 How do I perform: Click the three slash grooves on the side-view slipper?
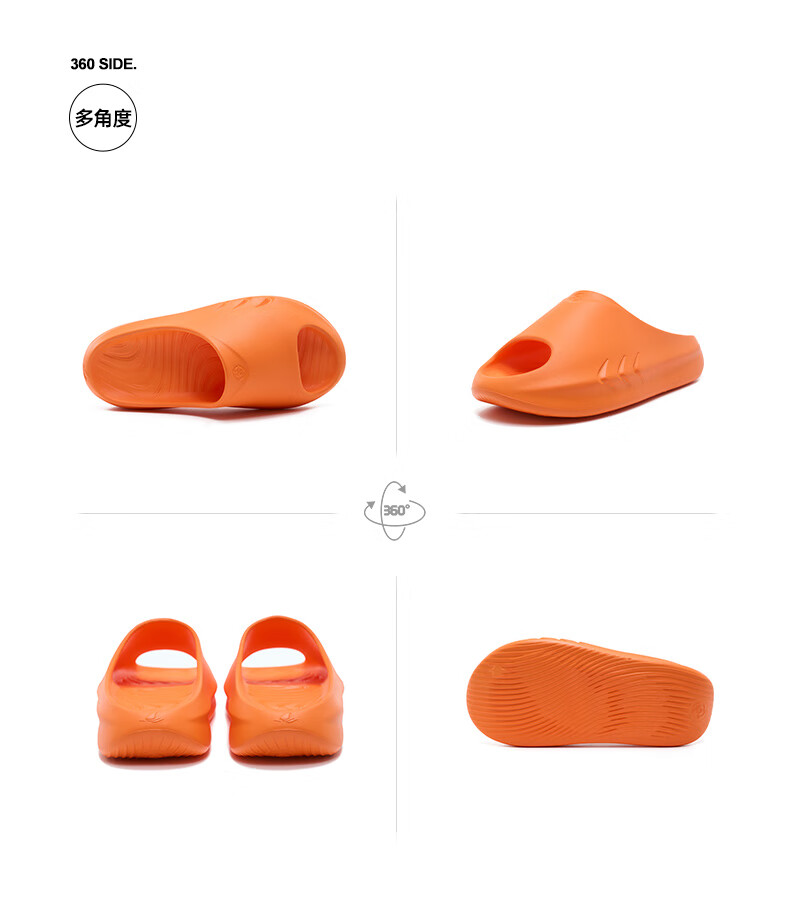(x=619, y=366)
